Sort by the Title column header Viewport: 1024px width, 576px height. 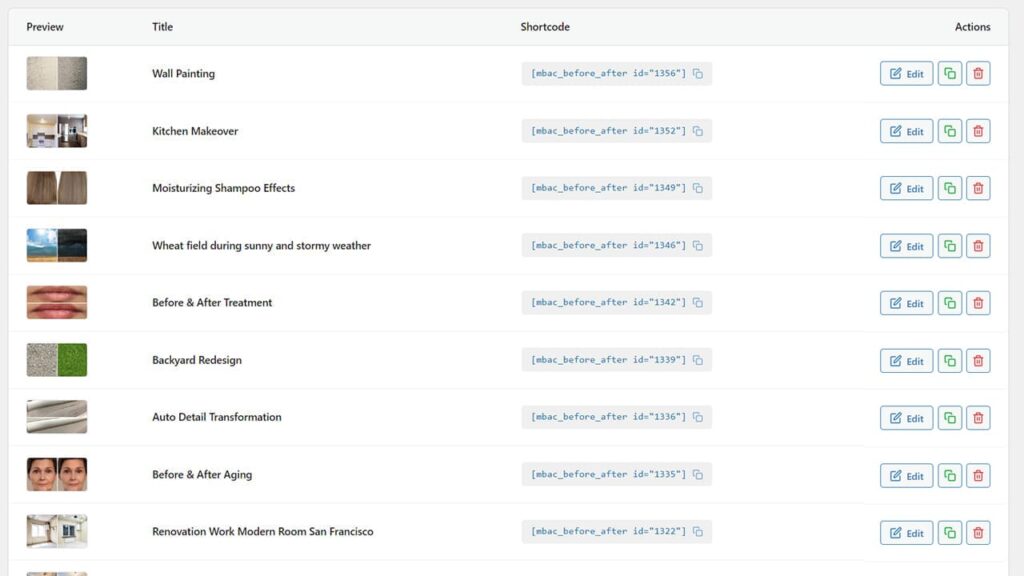(x=163, y=27)
